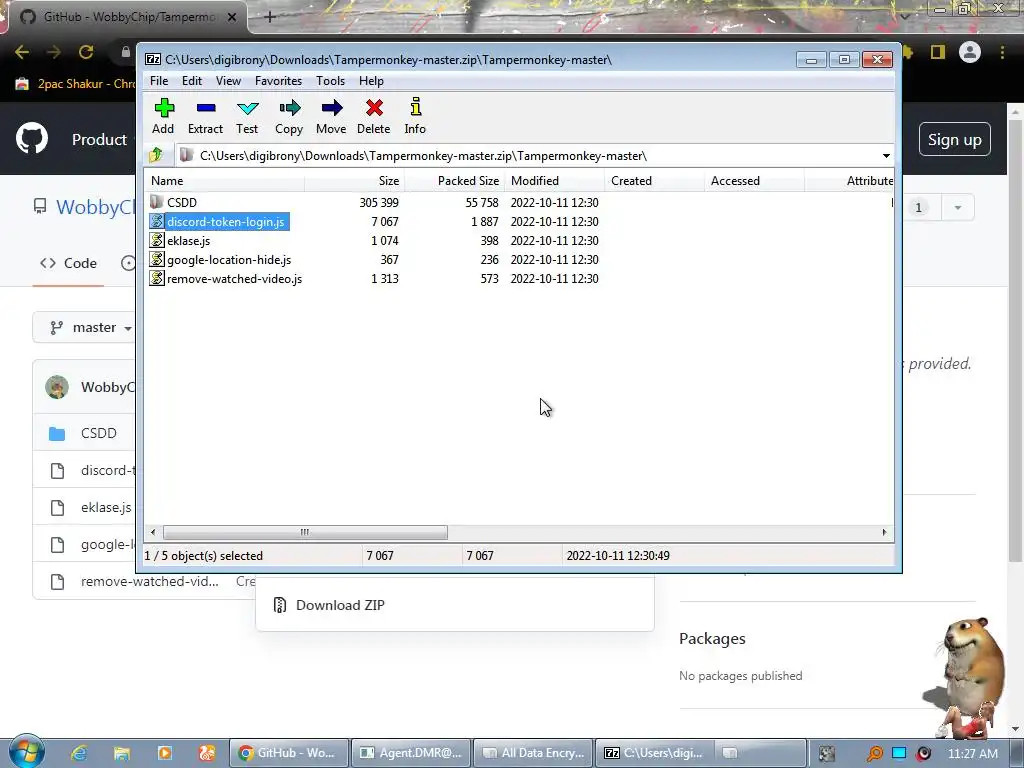
Task: Select the CSDD folder in 7-Zip
Action: [x=182, y=202]
